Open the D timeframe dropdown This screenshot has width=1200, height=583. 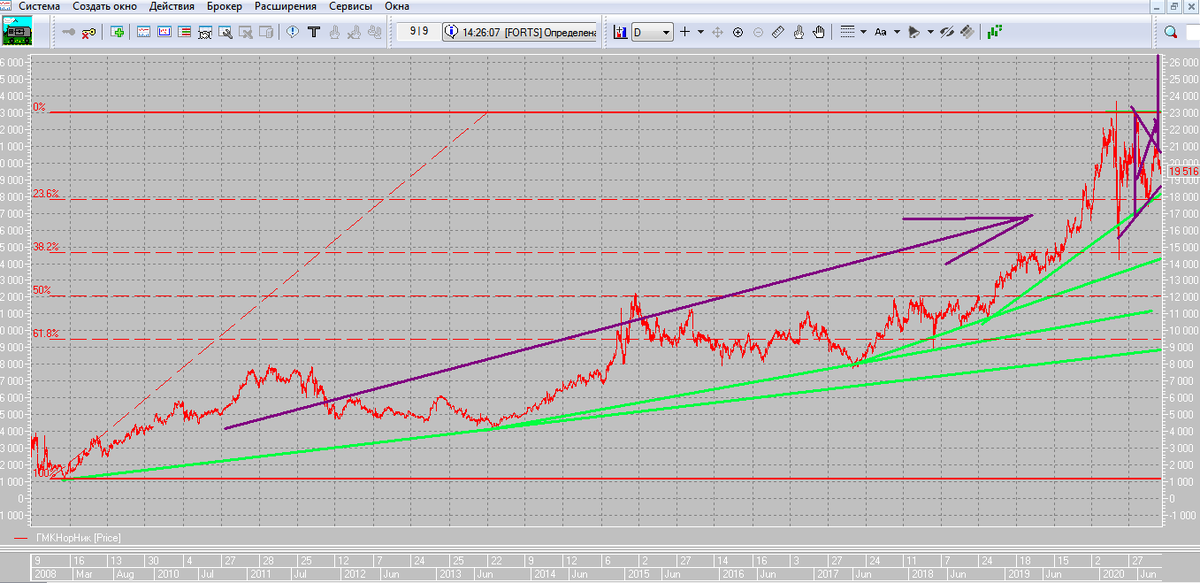(652, 32)
